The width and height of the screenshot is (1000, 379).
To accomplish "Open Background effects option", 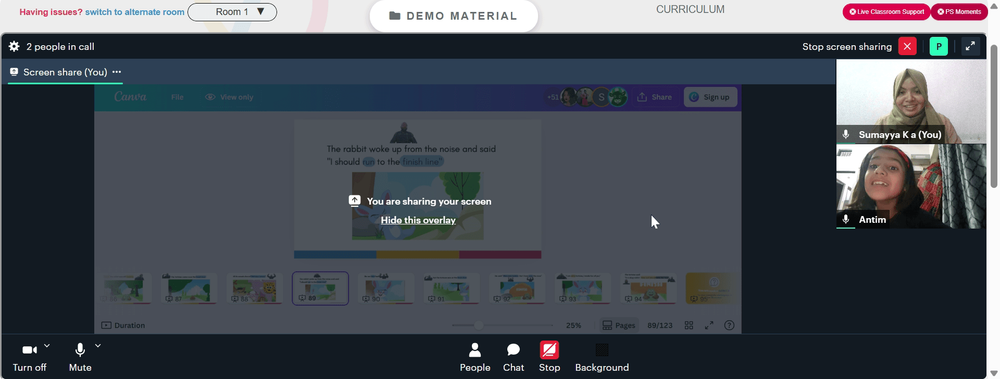I will 602,357.
